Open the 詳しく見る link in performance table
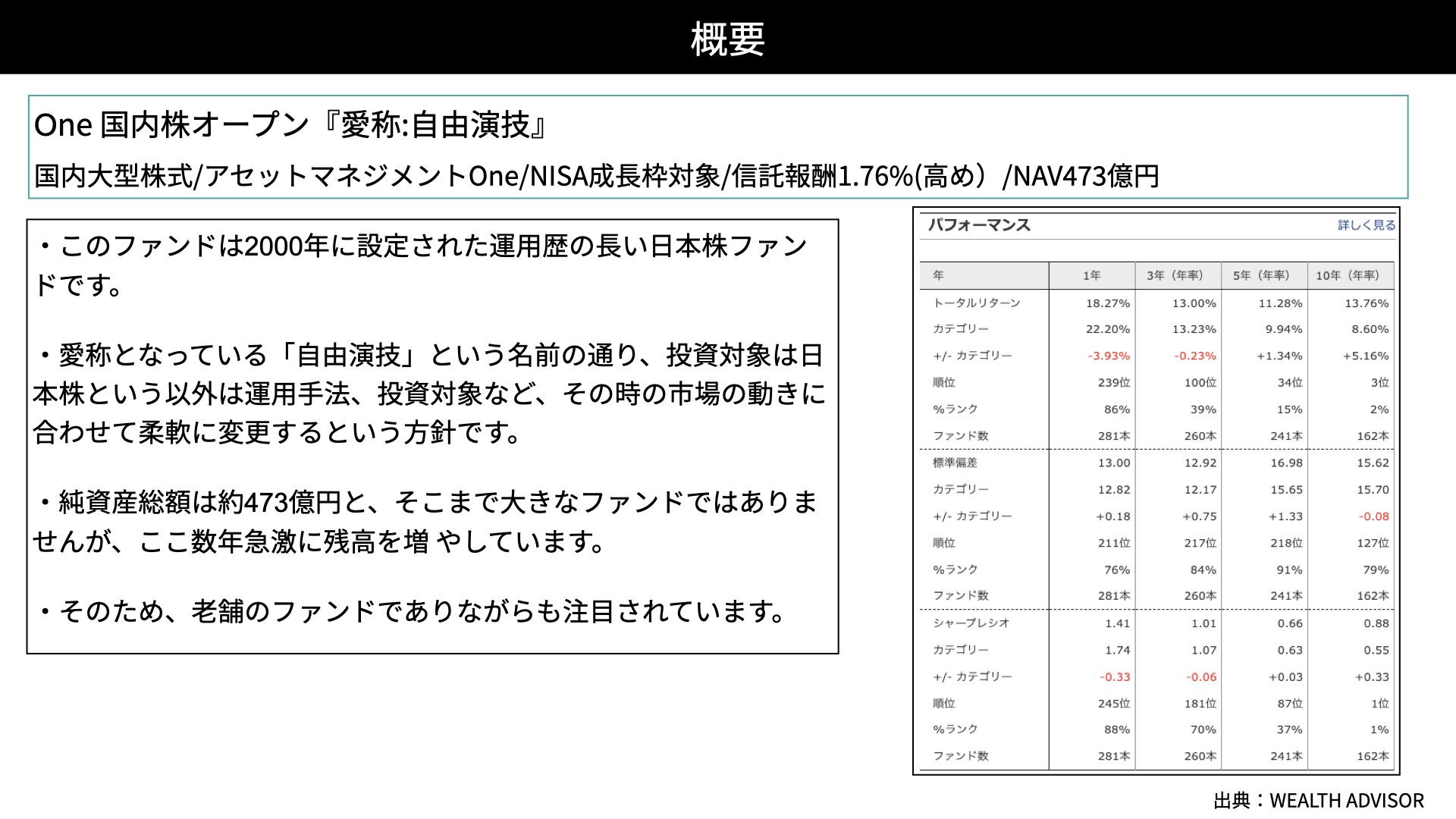The width and height of the screenshot is (1456, 819). pos(1367,225)
